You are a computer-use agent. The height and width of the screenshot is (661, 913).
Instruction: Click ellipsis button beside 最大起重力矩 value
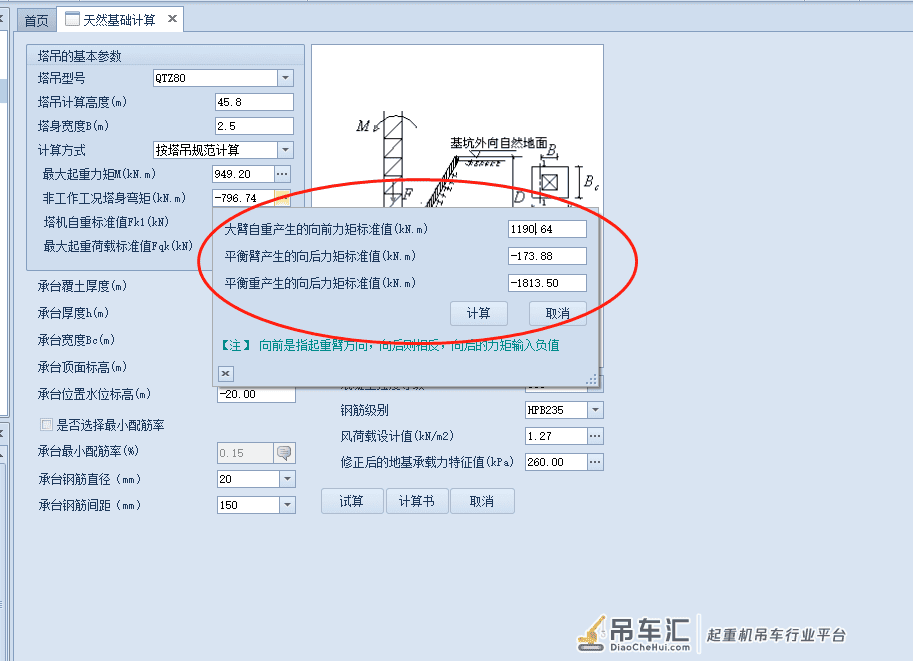click(282, 174)
